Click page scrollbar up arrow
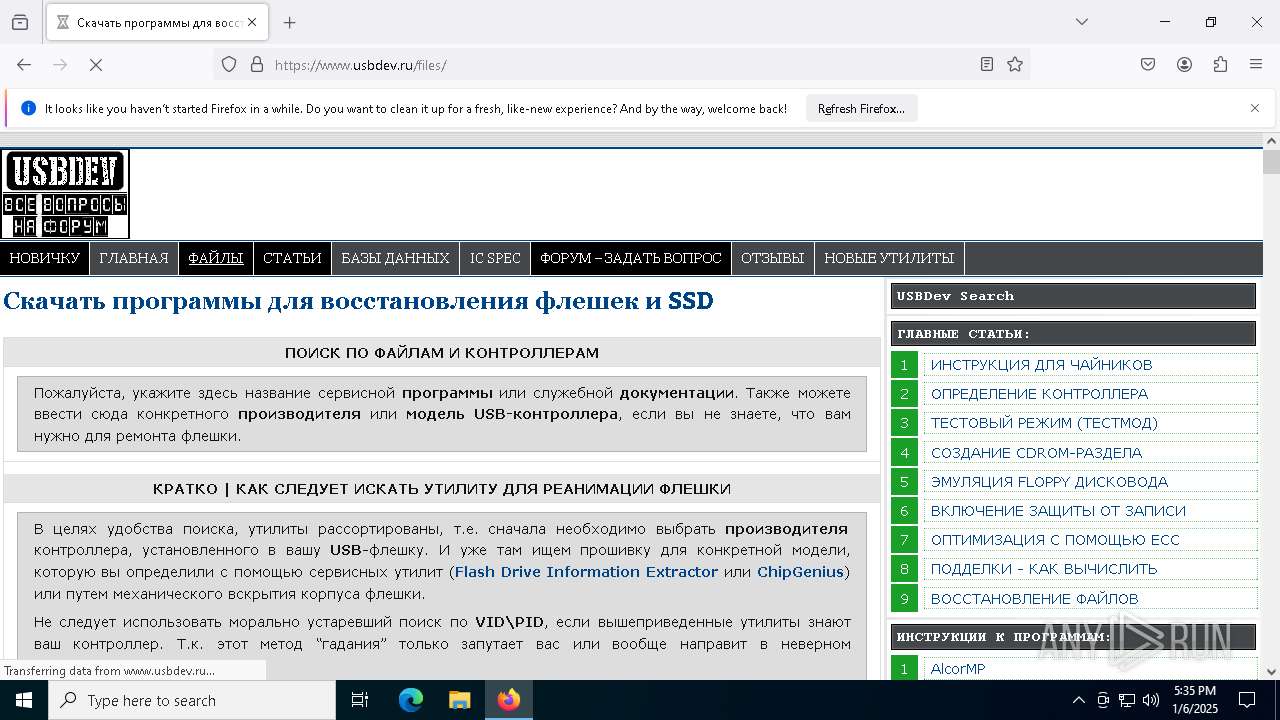This screenshot has height=720, width=1280. click(x=1271, y=141)
